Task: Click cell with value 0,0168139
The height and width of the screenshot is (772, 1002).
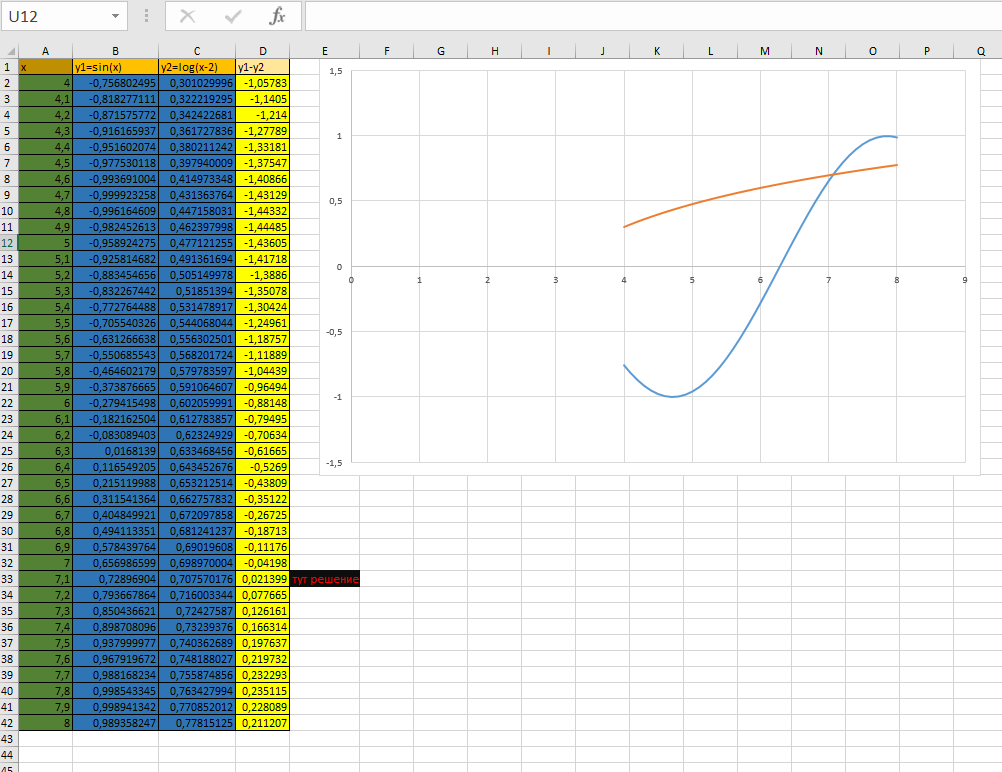Action: [x=116, y=451]
